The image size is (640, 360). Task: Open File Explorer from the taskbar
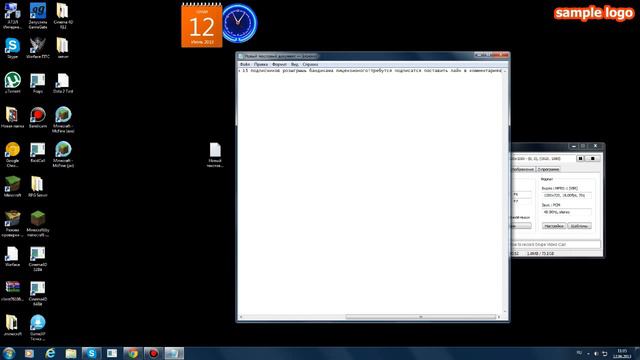71,353
